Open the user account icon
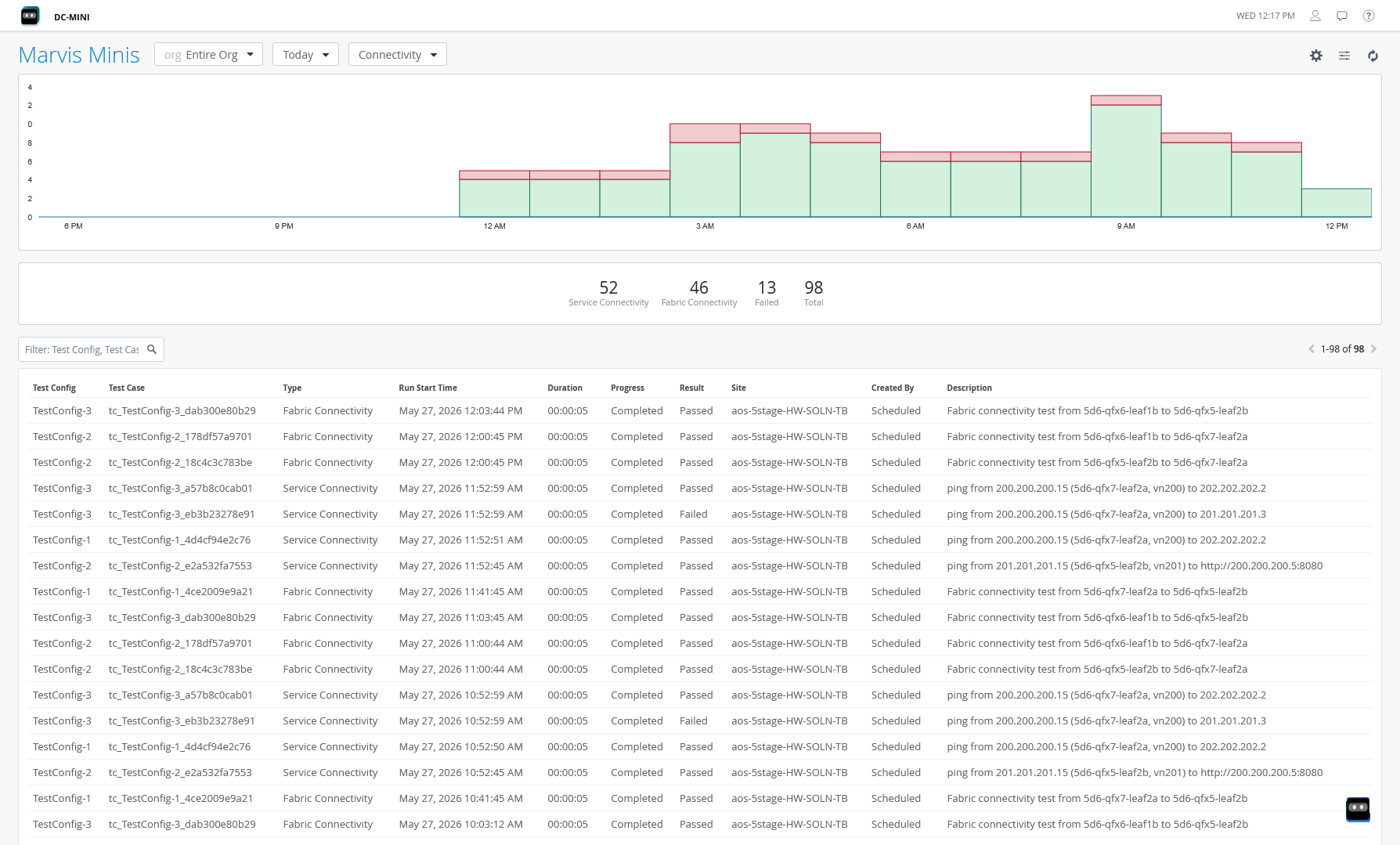The image size is (1400, 845). point(1315,16)
